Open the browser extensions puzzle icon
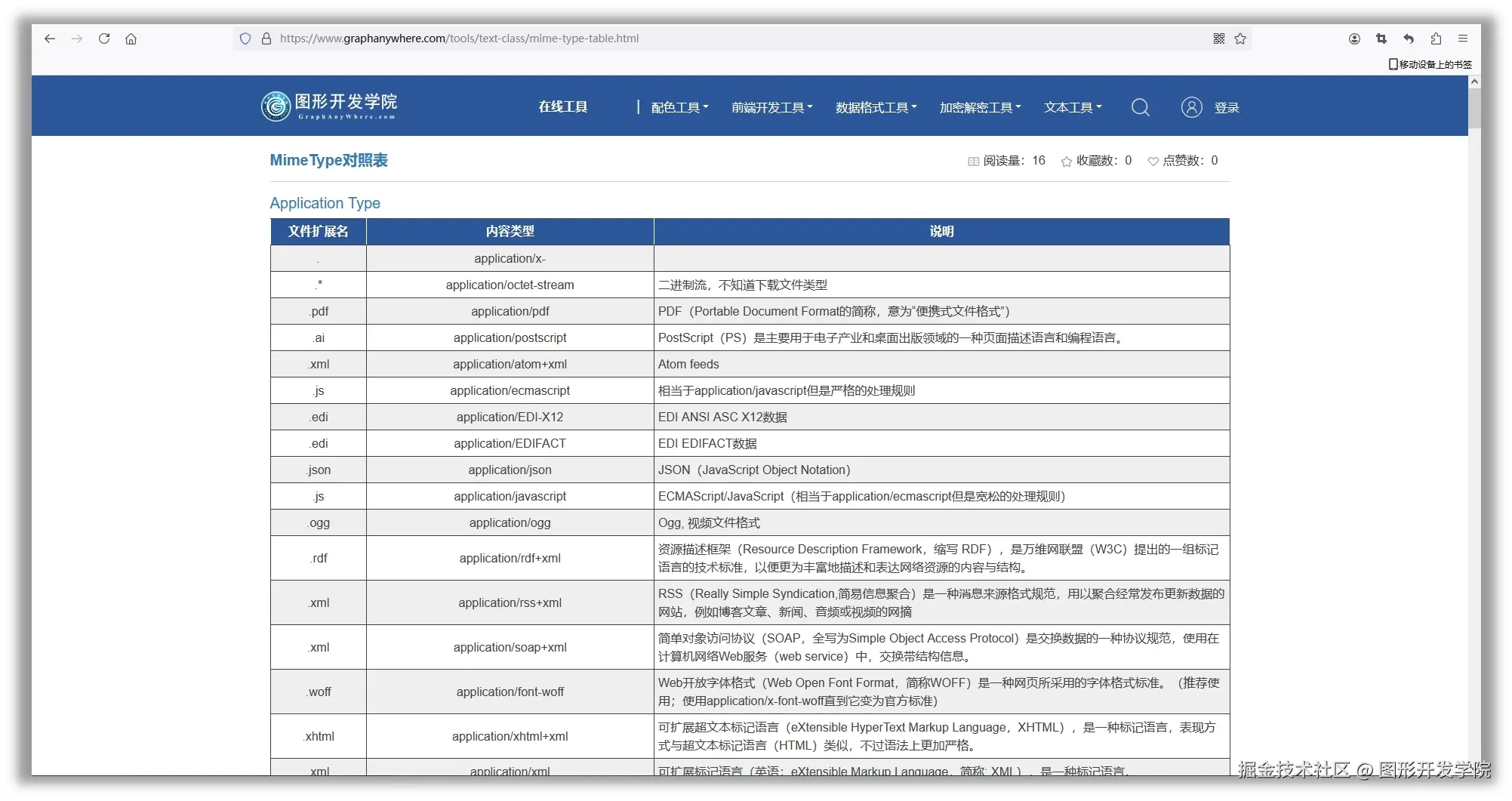The width and height of the screenshot is (1512, 801). 1435,39
